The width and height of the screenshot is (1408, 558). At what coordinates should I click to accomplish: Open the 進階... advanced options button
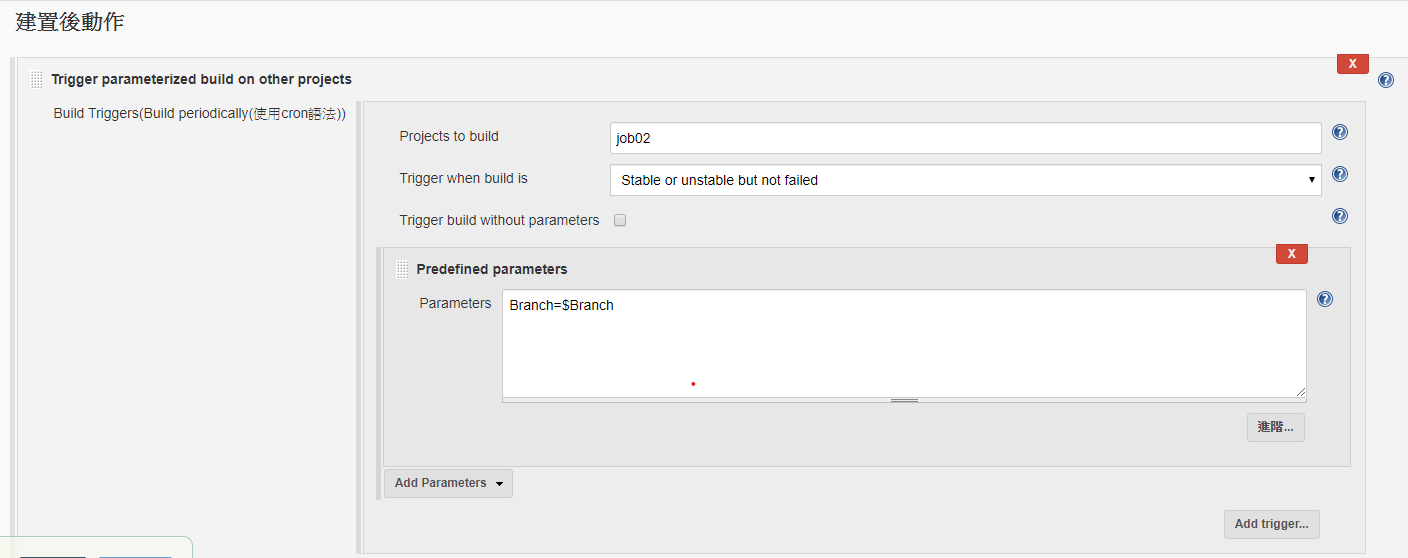pyautogui.click(x=1275, y=427)
